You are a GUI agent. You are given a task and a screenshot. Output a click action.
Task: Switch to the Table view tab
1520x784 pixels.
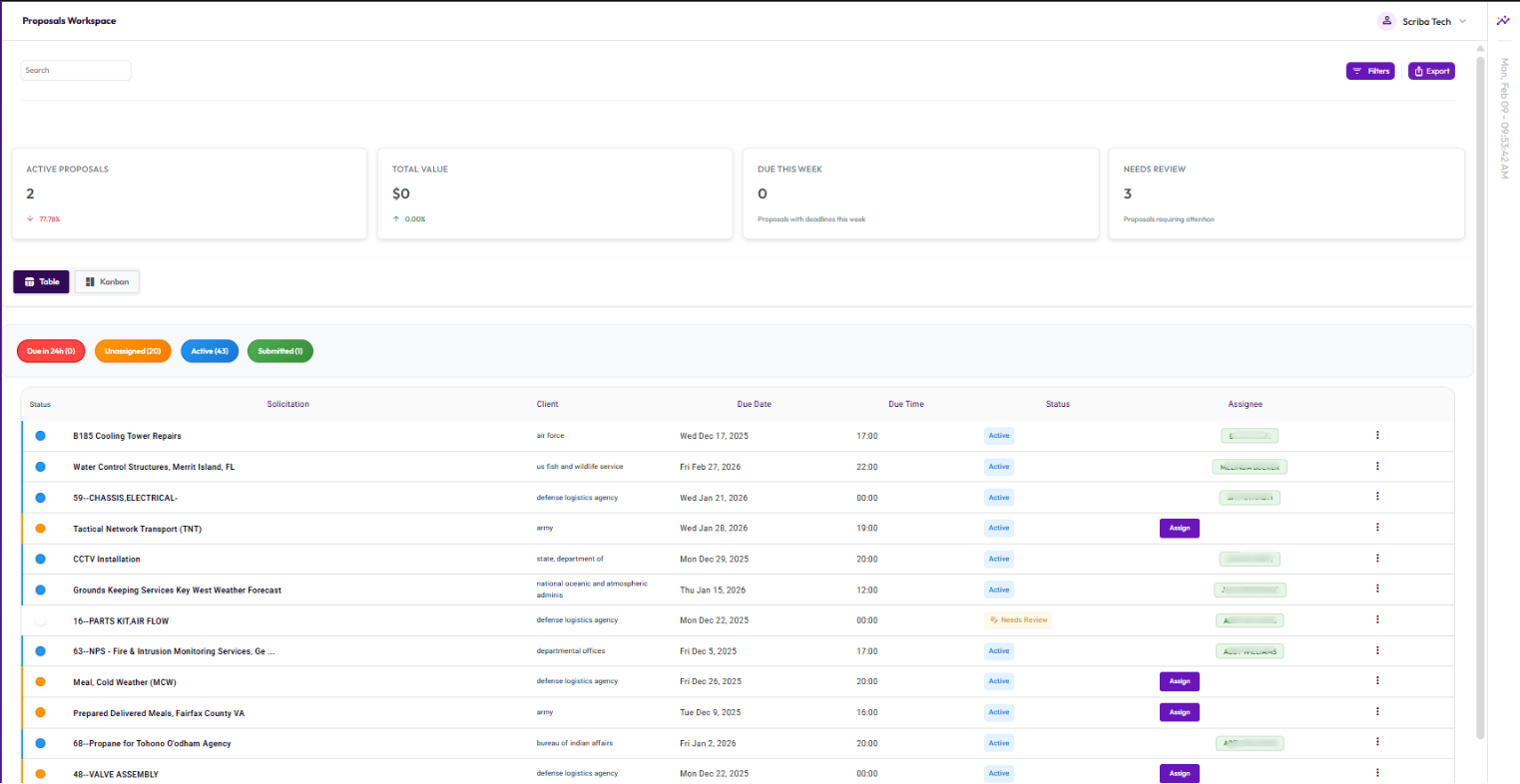click(42, 282)
